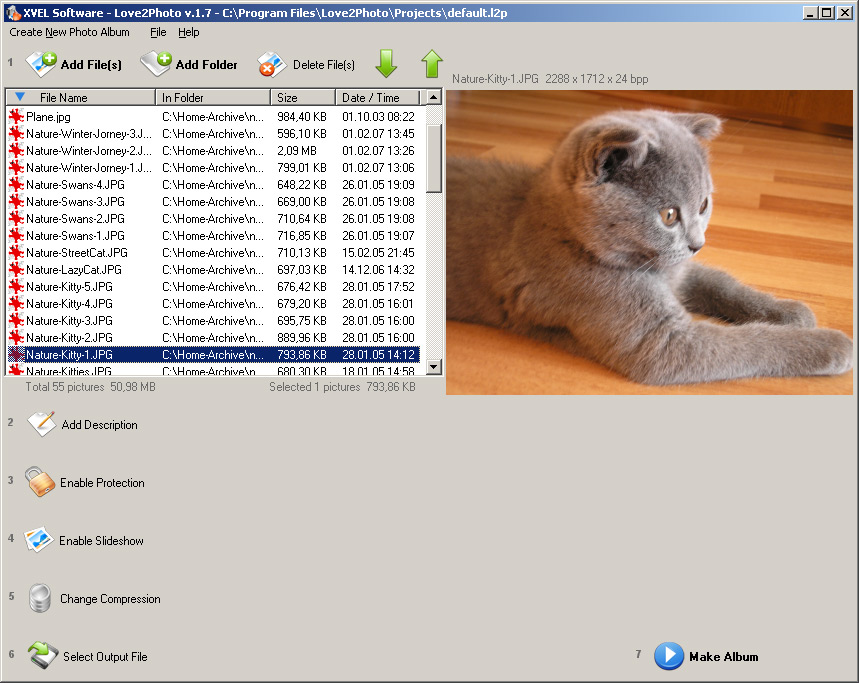Click the Add Folder icon
The height and width of the screenshot is (683, 859).
pyautogui.click(x=156, y=64)
